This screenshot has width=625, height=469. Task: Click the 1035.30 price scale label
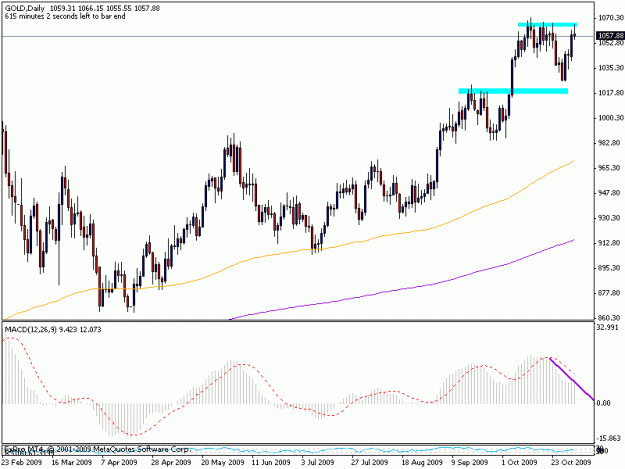tap(610, 68)
